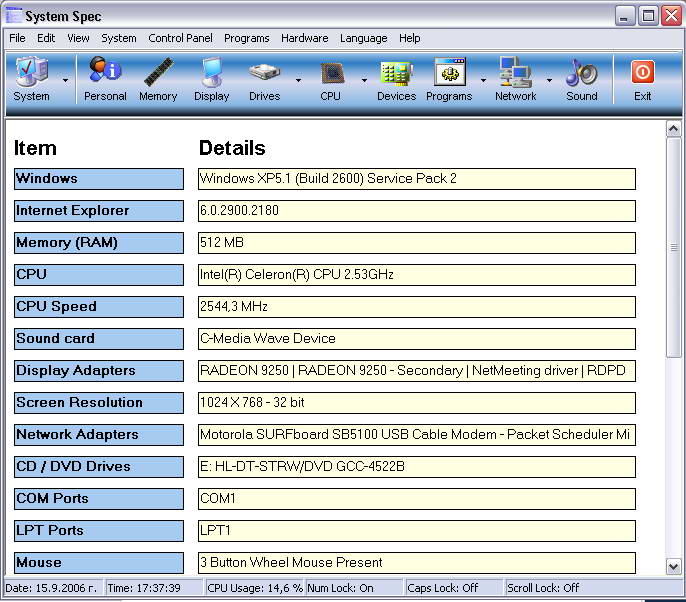This screenshot has height=602, width=686.
Task: Open the Help menu
Action: pyautogui.click(x=410, y=38)
